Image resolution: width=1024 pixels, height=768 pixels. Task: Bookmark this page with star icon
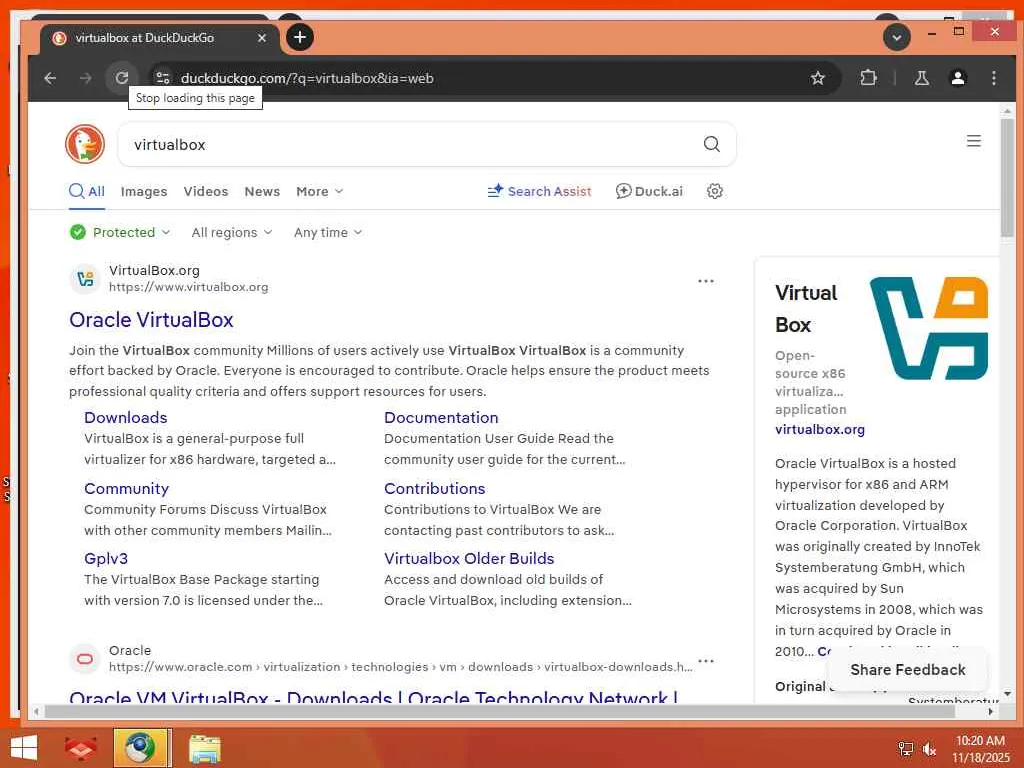818,78
